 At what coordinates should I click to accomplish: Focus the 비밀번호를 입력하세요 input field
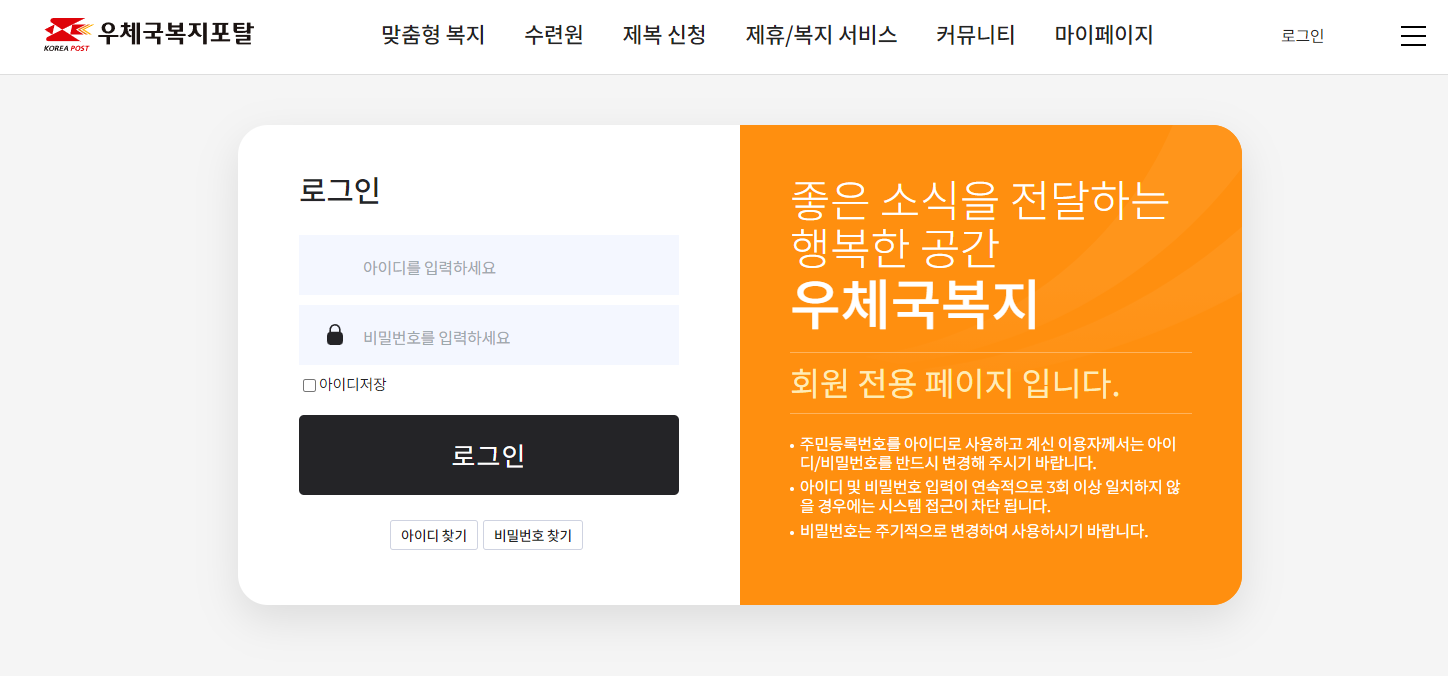tap(489, 335)
